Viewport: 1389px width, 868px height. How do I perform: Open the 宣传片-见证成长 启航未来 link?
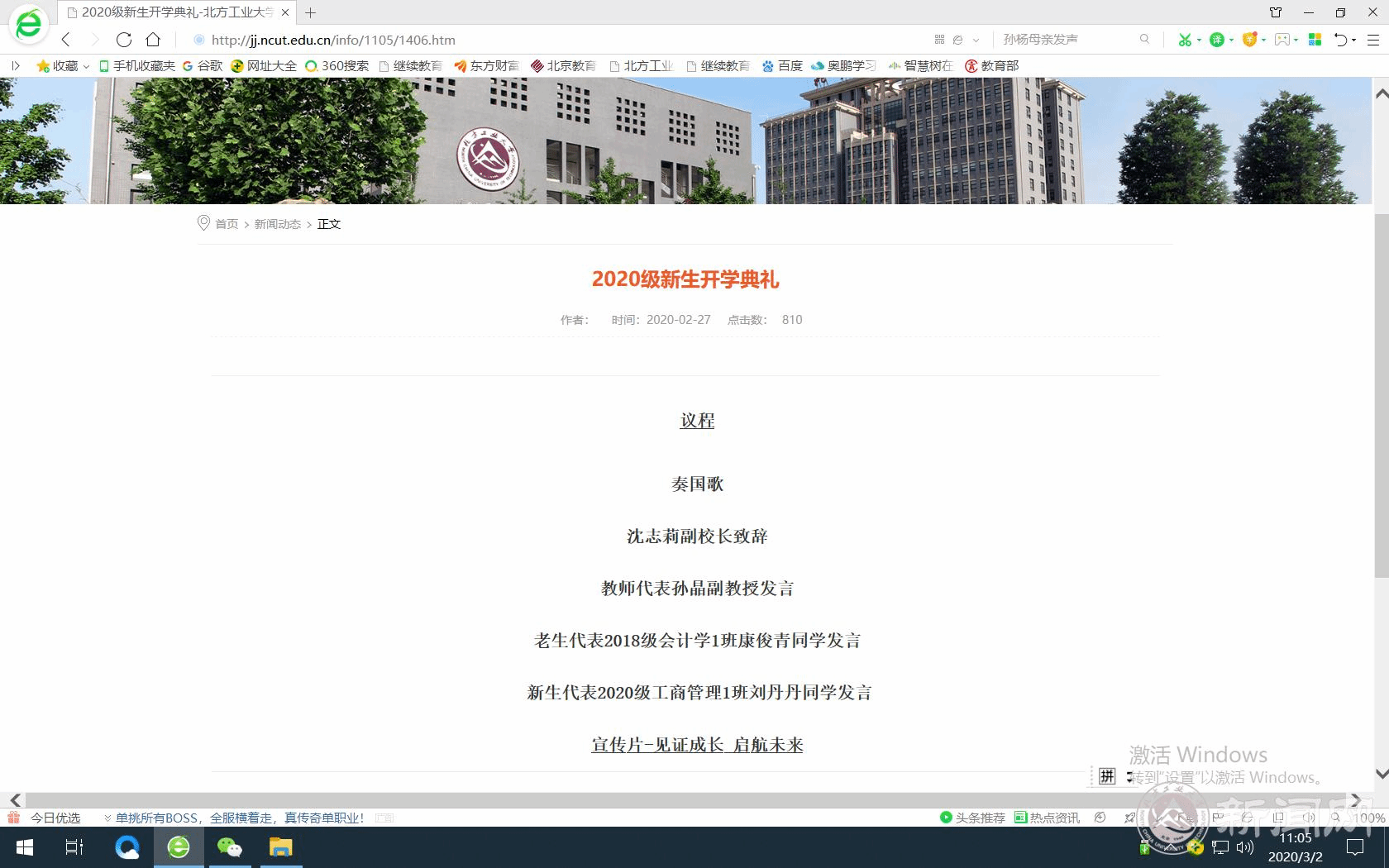[x=697, y=745]
